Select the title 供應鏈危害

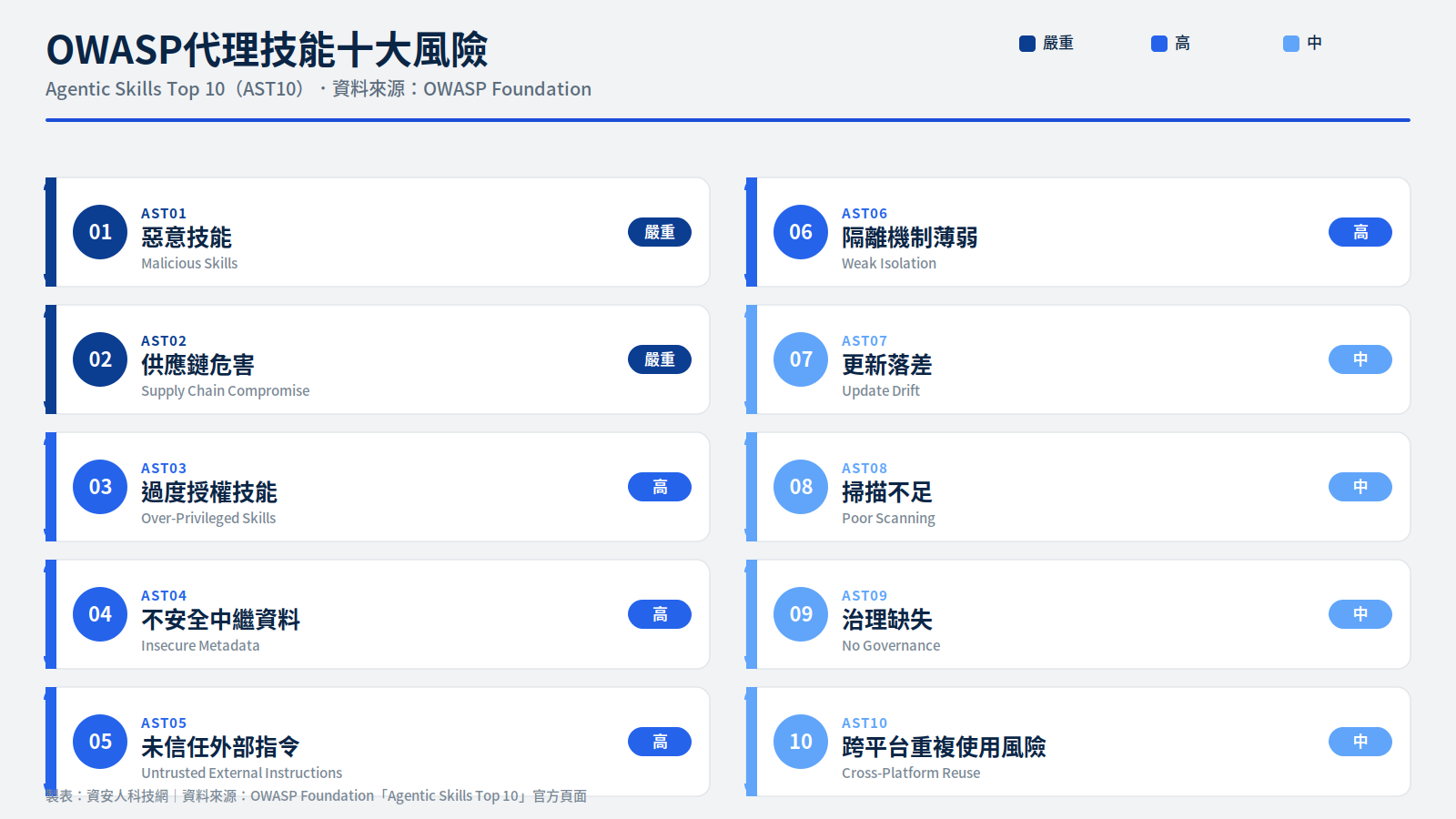pyautogui.click(x=197, y=365)
